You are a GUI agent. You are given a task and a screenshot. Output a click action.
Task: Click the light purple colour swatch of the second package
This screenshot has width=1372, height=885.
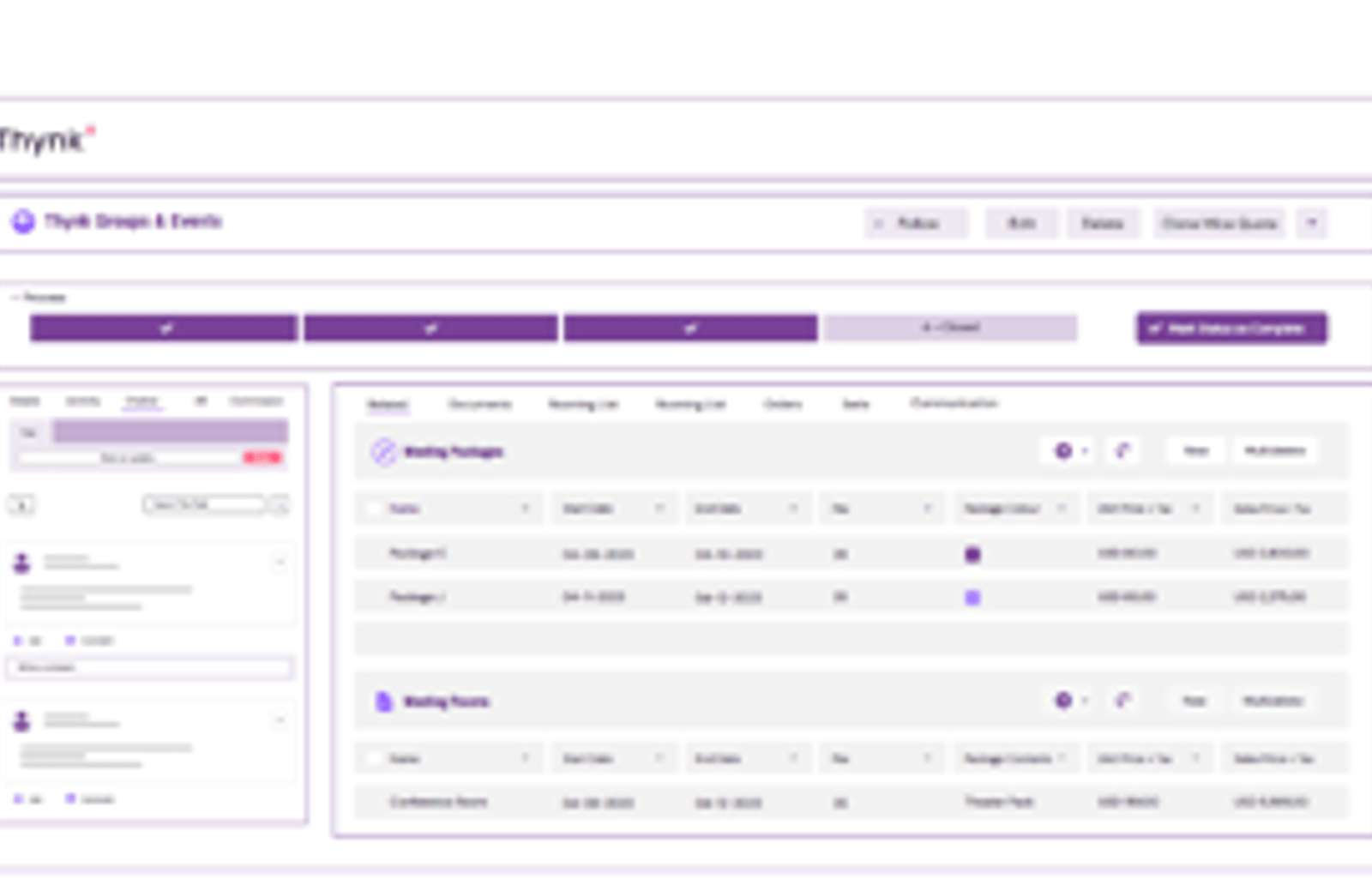coord(972,598)
